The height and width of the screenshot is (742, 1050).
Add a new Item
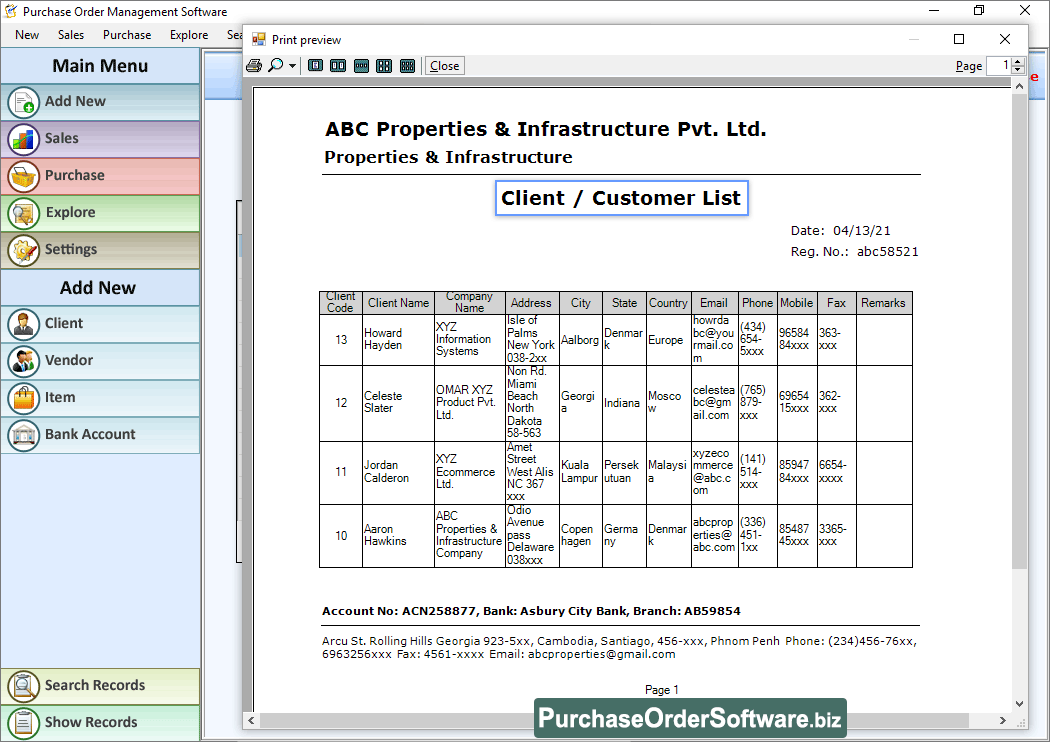[x=100, y=398]
